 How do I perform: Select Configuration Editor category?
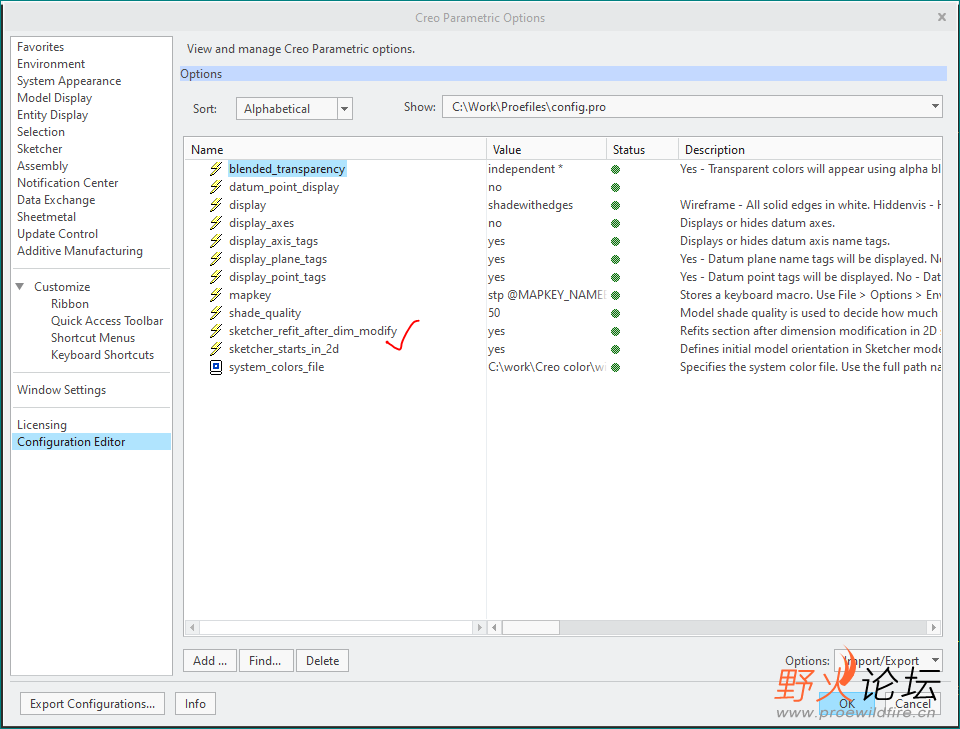[x=91, y=442]
